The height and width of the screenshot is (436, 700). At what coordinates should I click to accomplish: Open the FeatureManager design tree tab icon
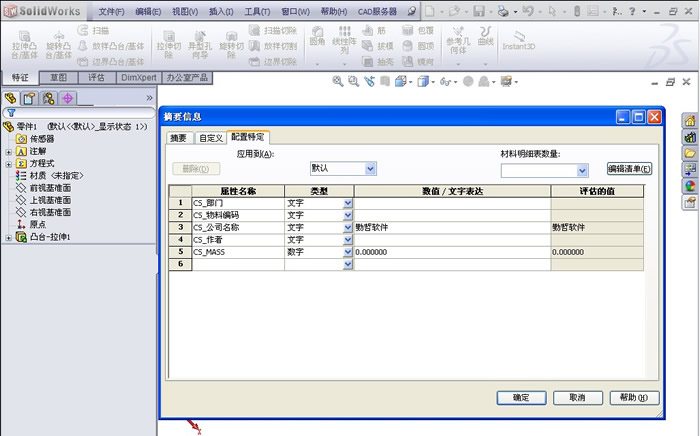pos(12,98)
